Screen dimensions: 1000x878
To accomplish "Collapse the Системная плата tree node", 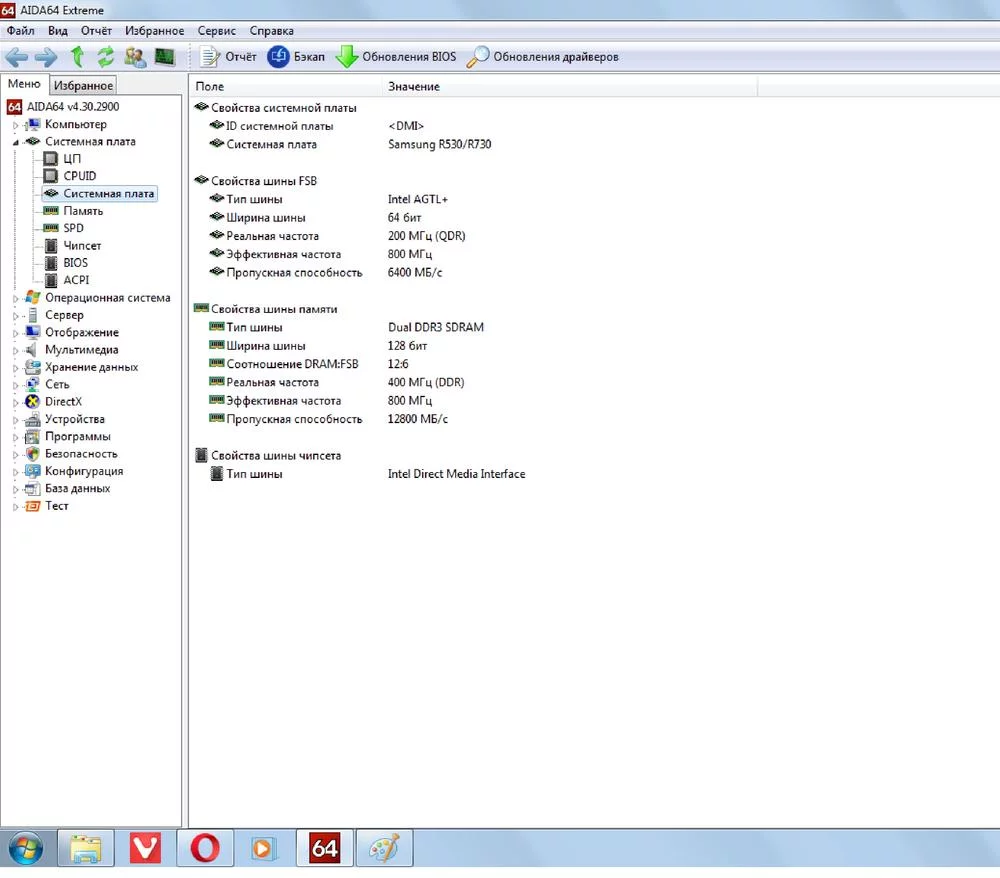I will tap(15, 142).
